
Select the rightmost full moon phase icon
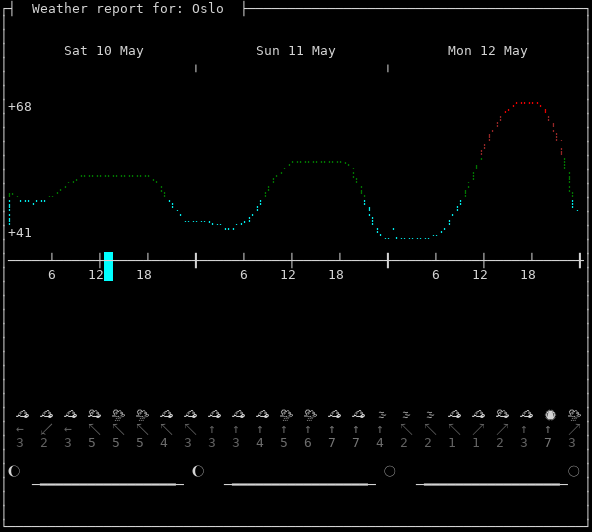tap(574, 471)
